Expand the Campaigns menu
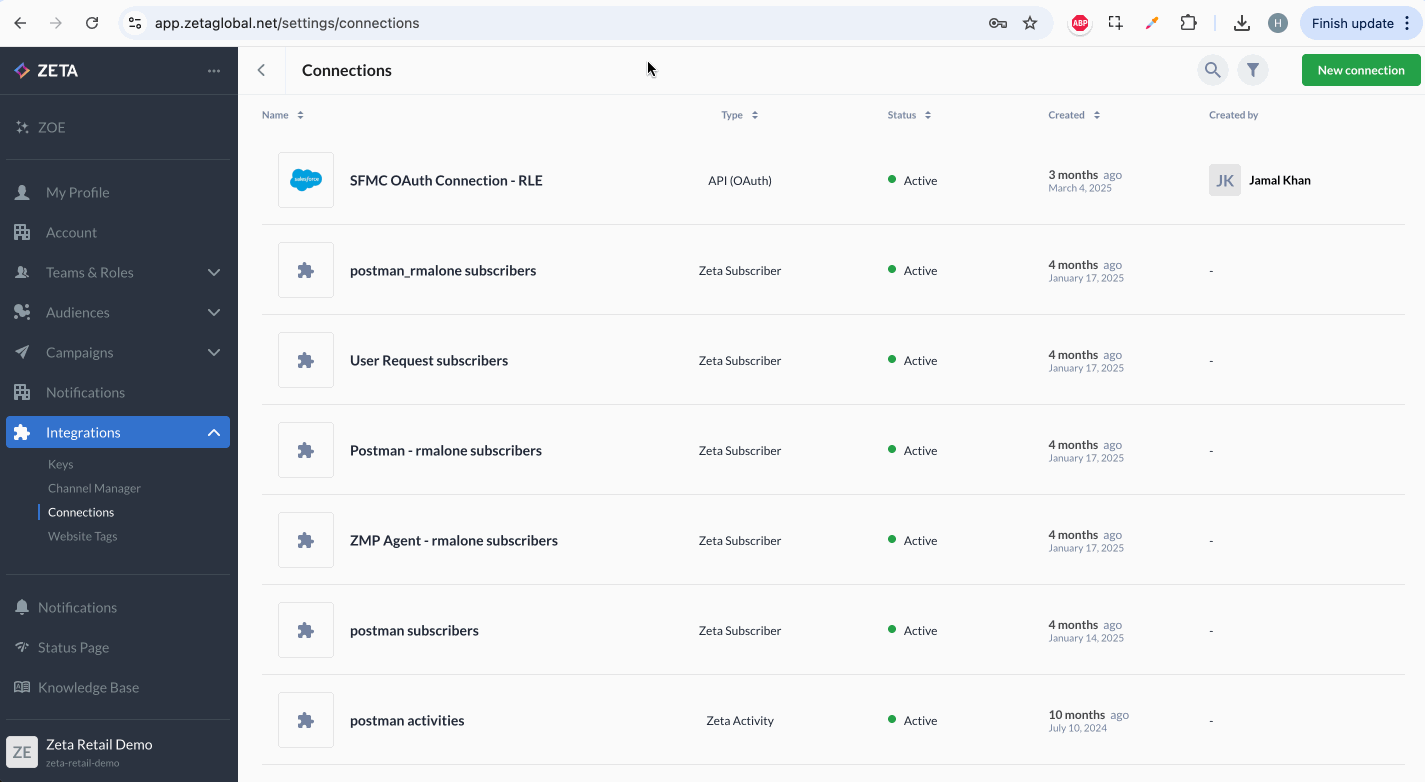The height and width of the screenshot is (782, 1425). [x=213, y=352]
